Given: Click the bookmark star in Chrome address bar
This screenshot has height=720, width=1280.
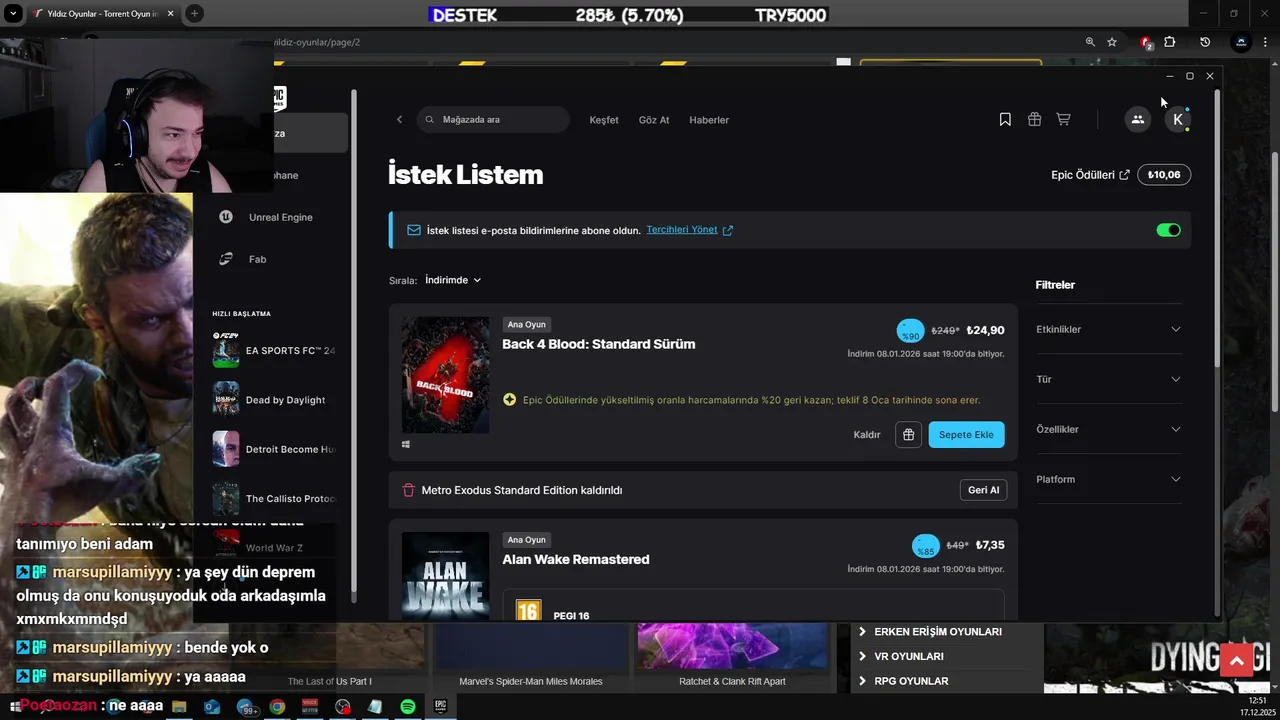Looking at the screenshot, I should [1112, 42].
